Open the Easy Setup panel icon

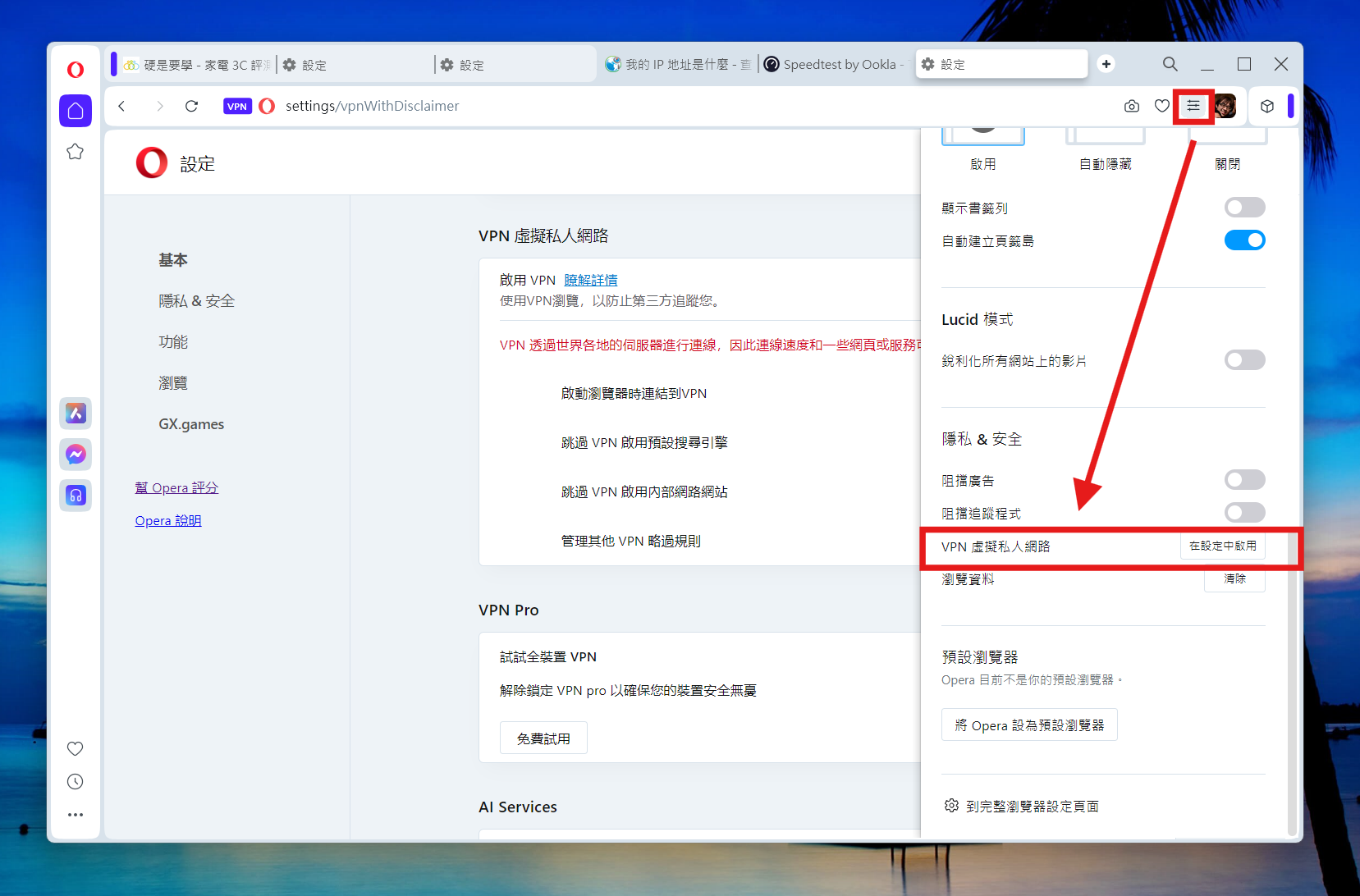pyautogui.click(x=1193, y=106)
